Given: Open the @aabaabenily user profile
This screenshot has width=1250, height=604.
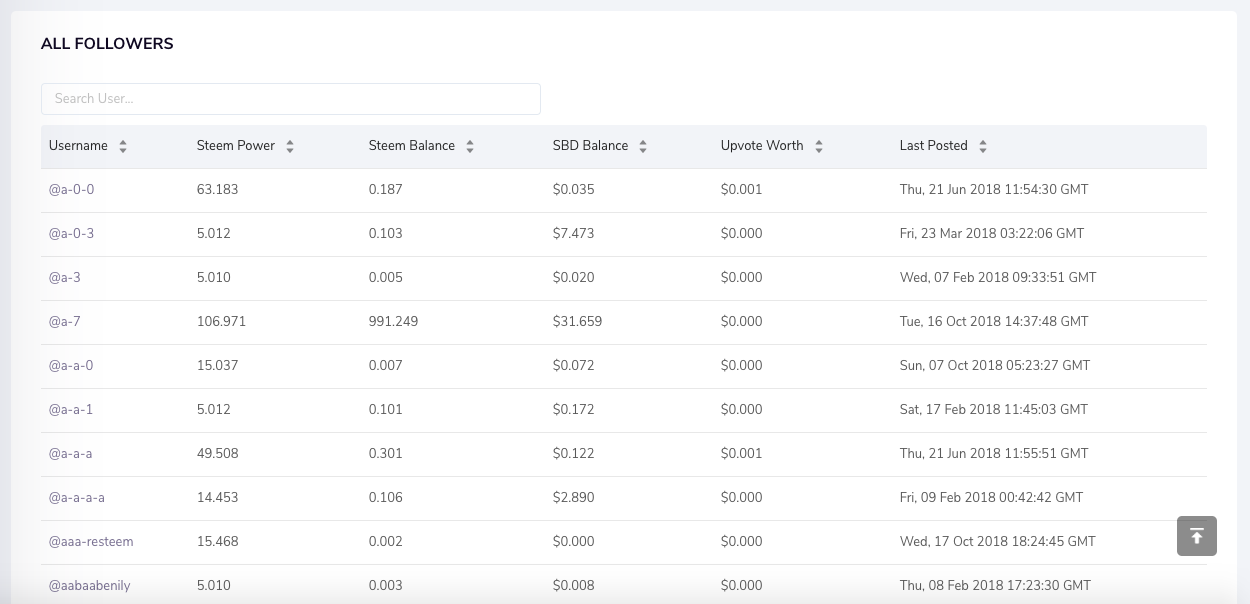Looking at the screenshot, I should pos(90,586).
